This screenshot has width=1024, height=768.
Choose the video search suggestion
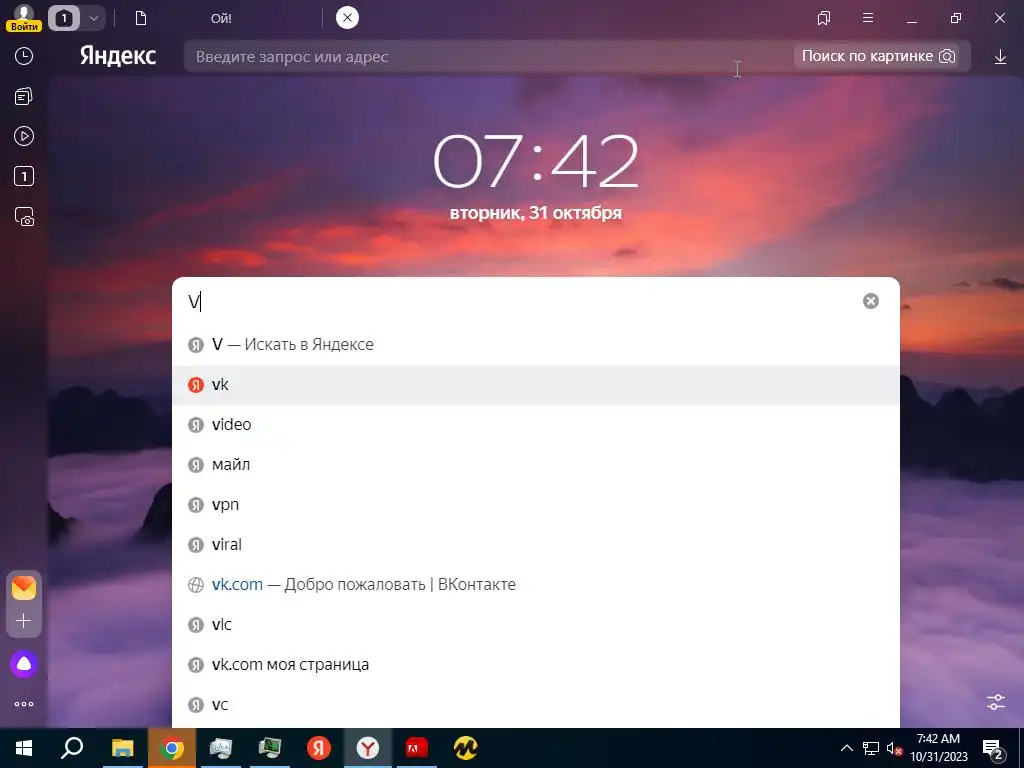tap(536, 424)
